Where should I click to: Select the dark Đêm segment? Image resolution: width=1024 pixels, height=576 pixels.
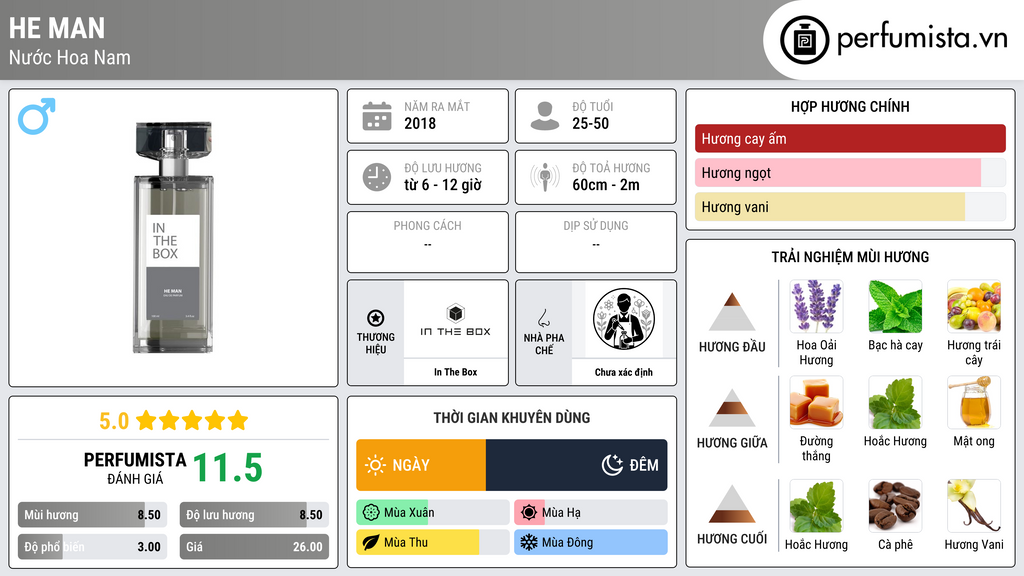[577, 465]
